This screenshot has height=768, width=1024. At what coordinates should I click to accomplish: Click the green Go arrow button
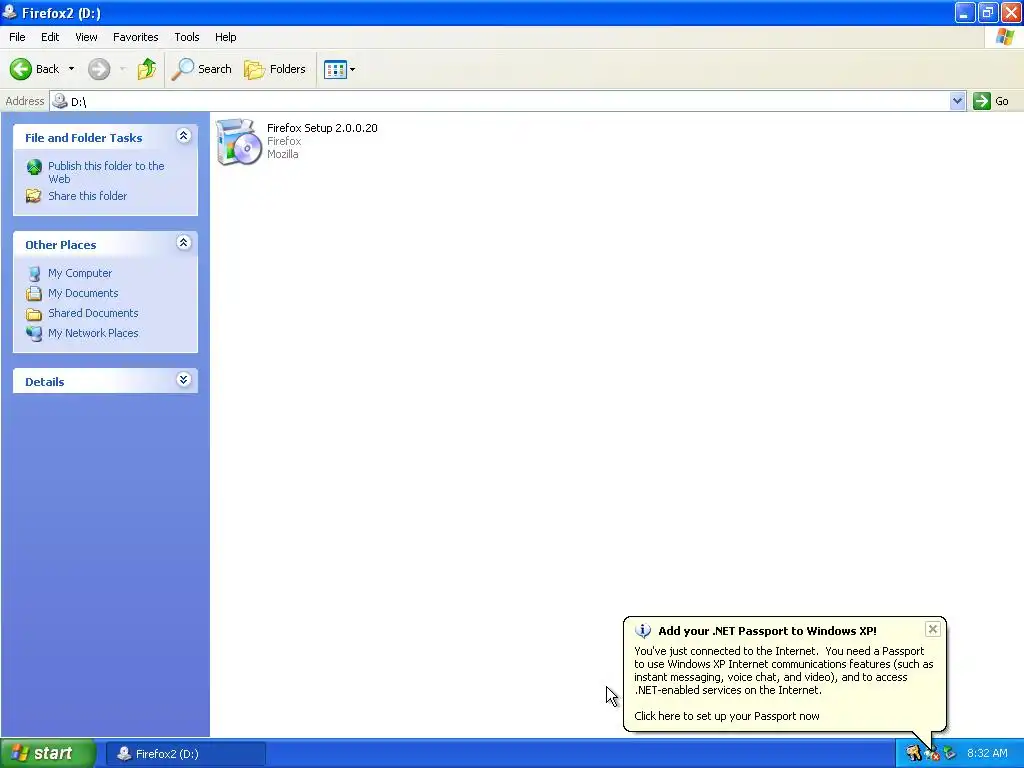pyautogui.click(x=982, y=101)
